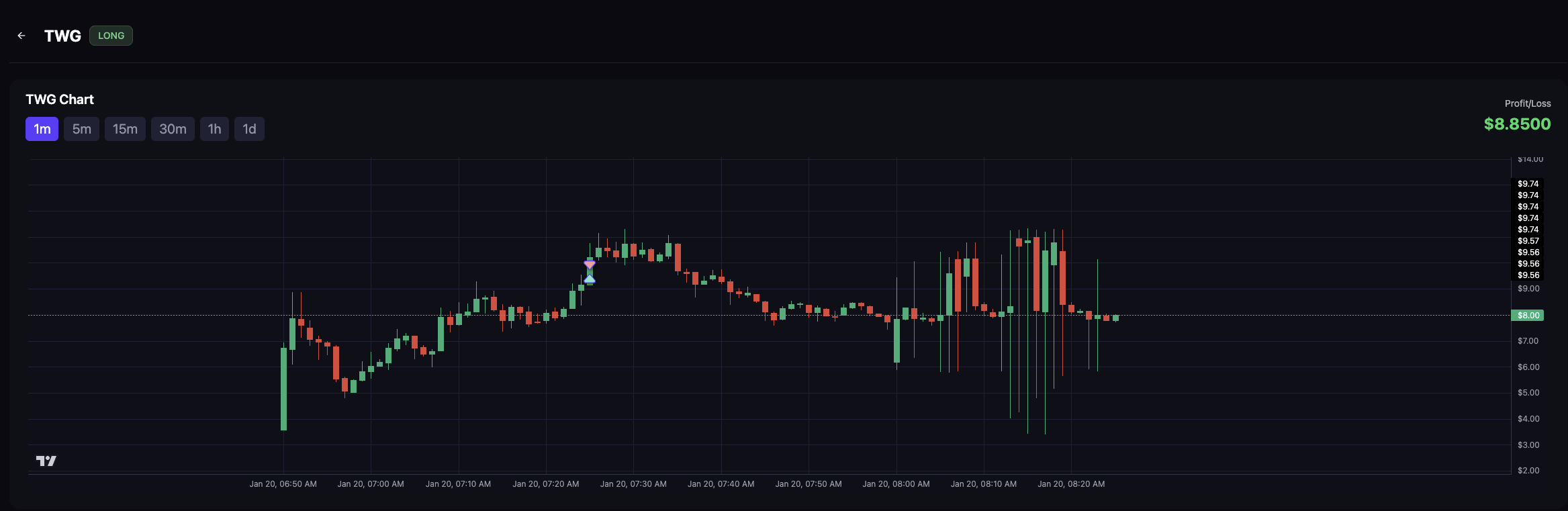Switch the chart to the 15m interval

coord(125,129)
